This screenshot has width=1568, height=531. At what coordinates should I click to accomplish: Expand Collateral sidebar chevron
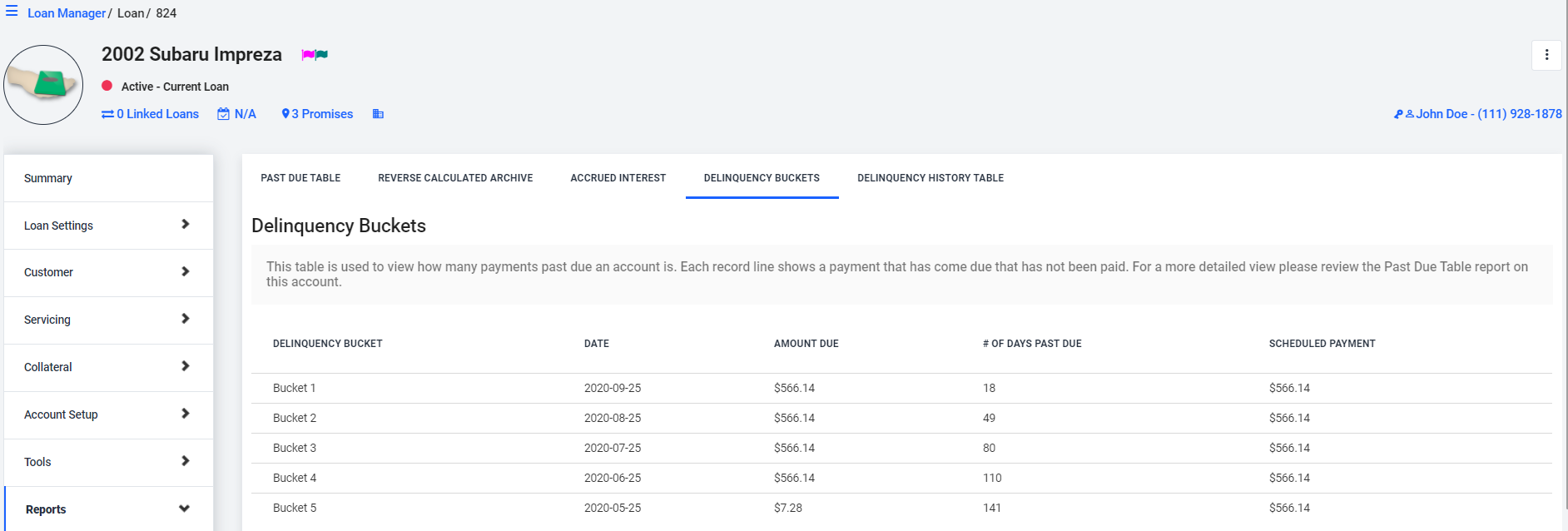(x=185, y=366)
